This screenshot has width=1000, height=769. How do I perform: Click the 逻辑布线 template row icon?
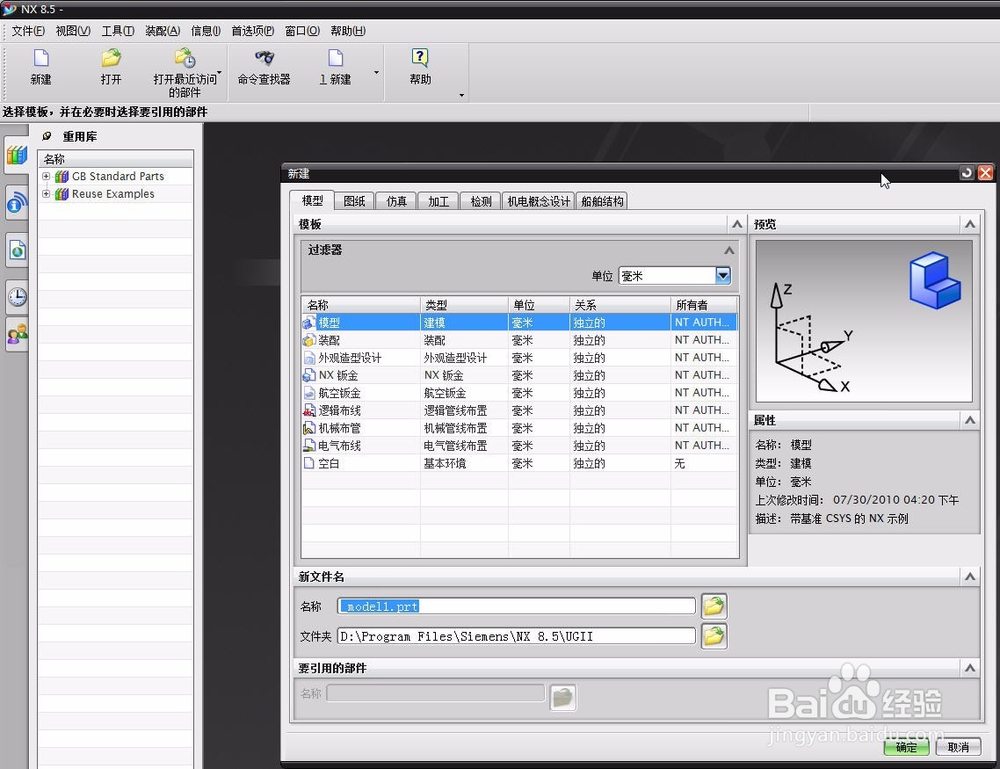pos(309,411)
